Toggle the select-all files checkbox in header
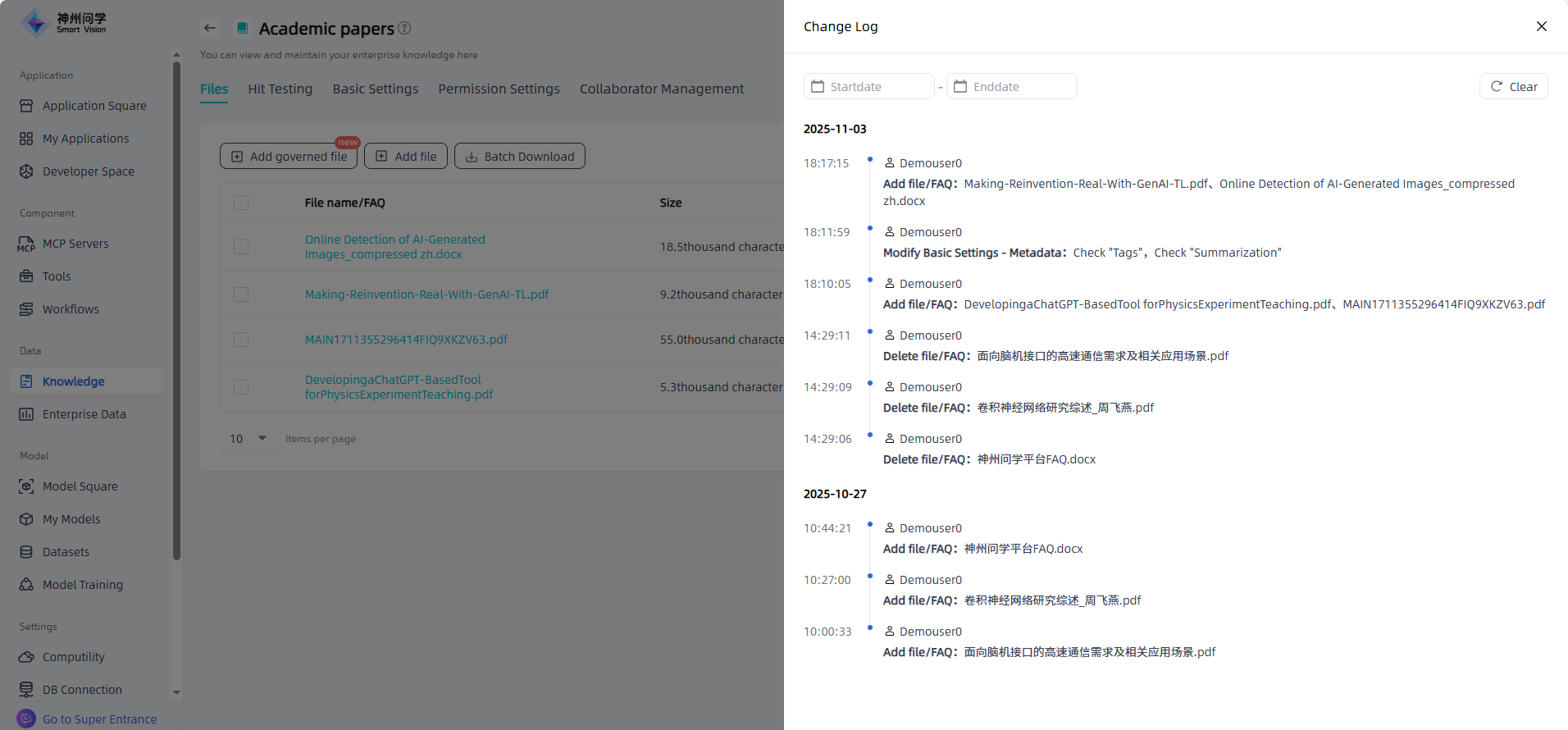 (241, 203)
